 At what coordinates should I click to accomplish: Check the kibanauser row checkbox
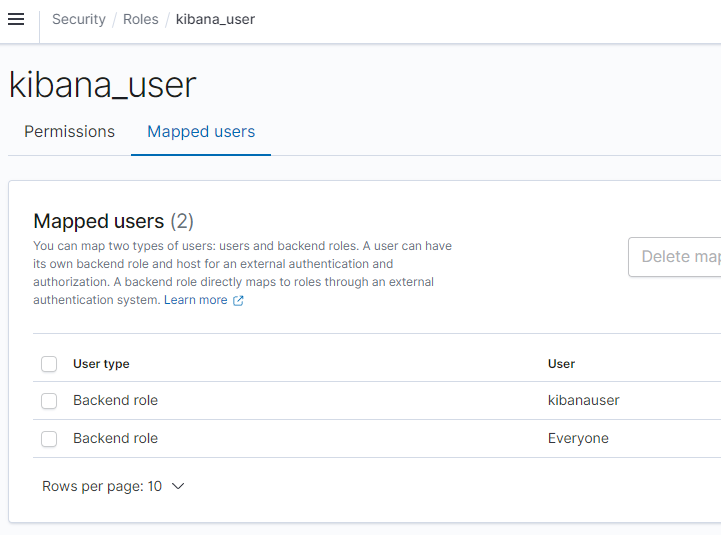coord(49,401)
